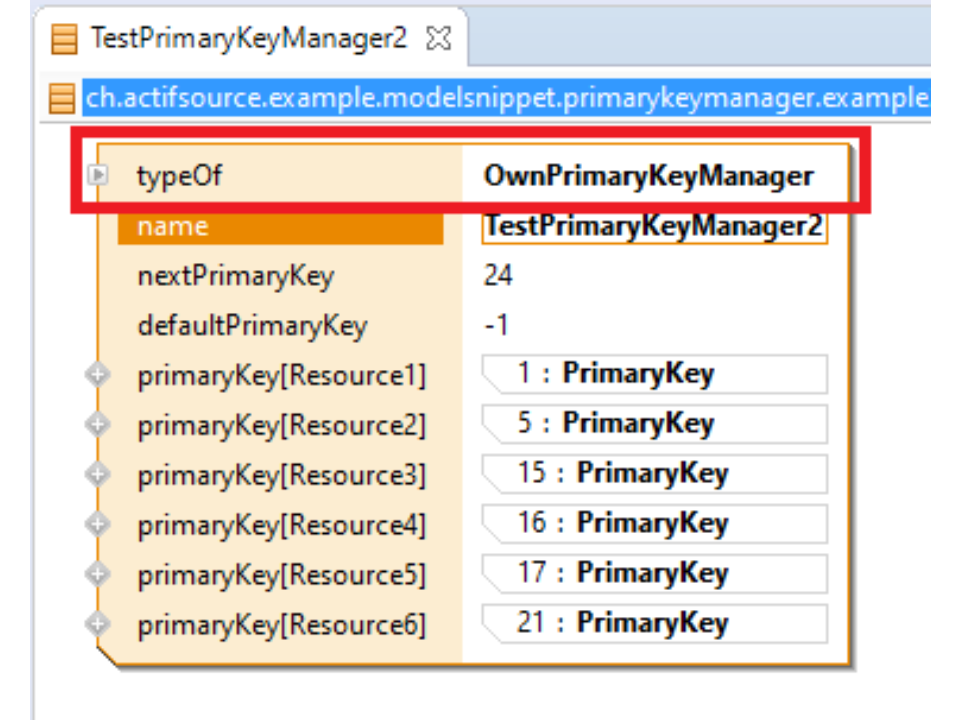Click the TestPrimaryKeyManager2 tab resource icon

pyautogui.click(x=64, y=40)
